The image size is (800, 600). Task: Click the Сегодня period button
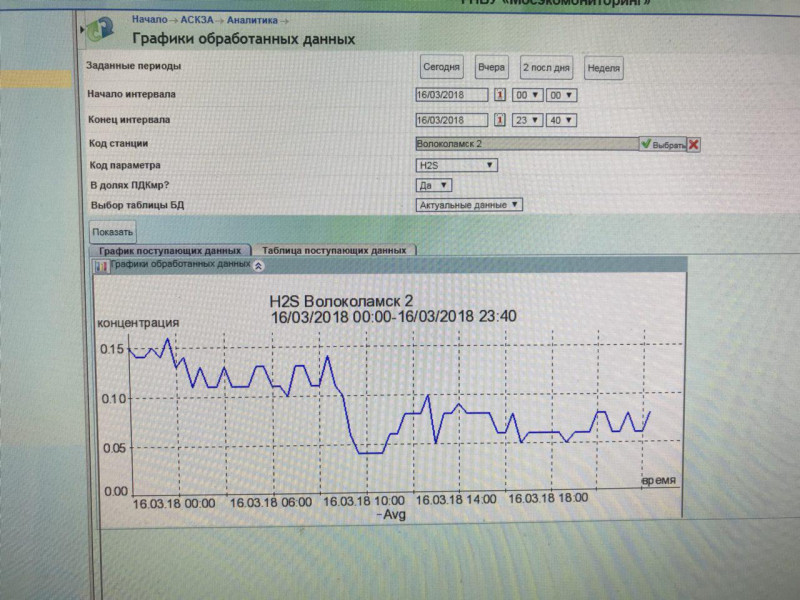click(x=441, y=67)
